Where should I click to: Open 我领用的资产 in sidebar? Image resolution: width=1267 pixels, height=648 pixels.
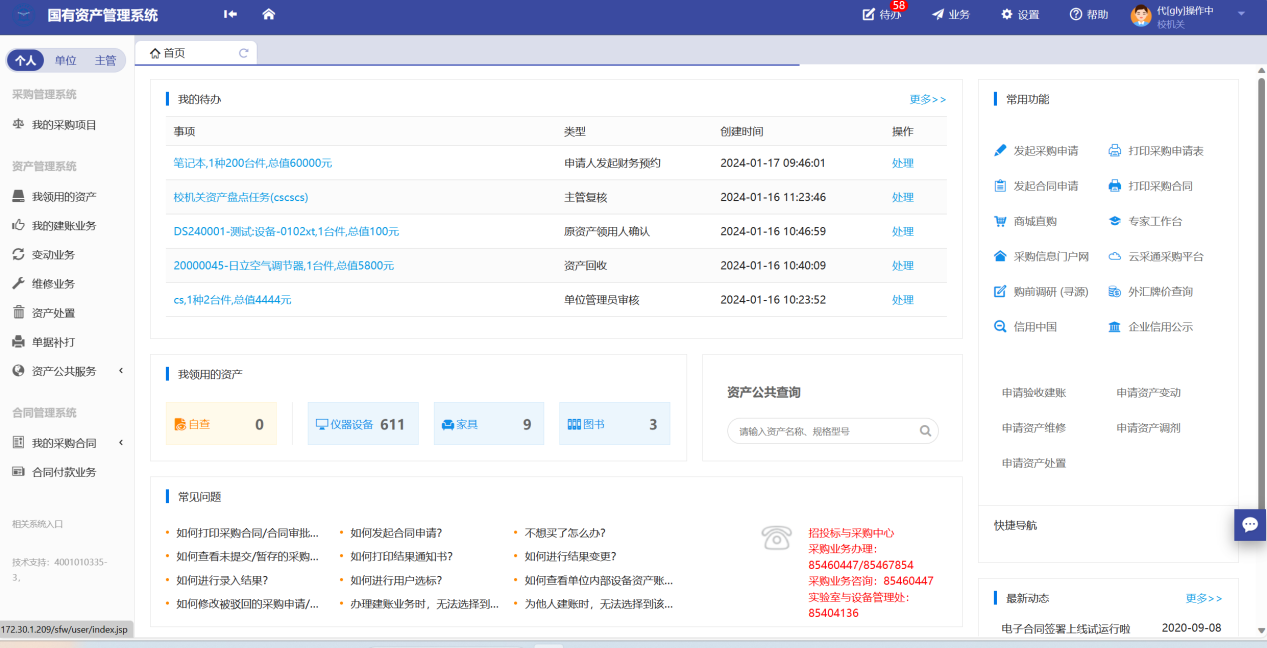tap(64, 197)
